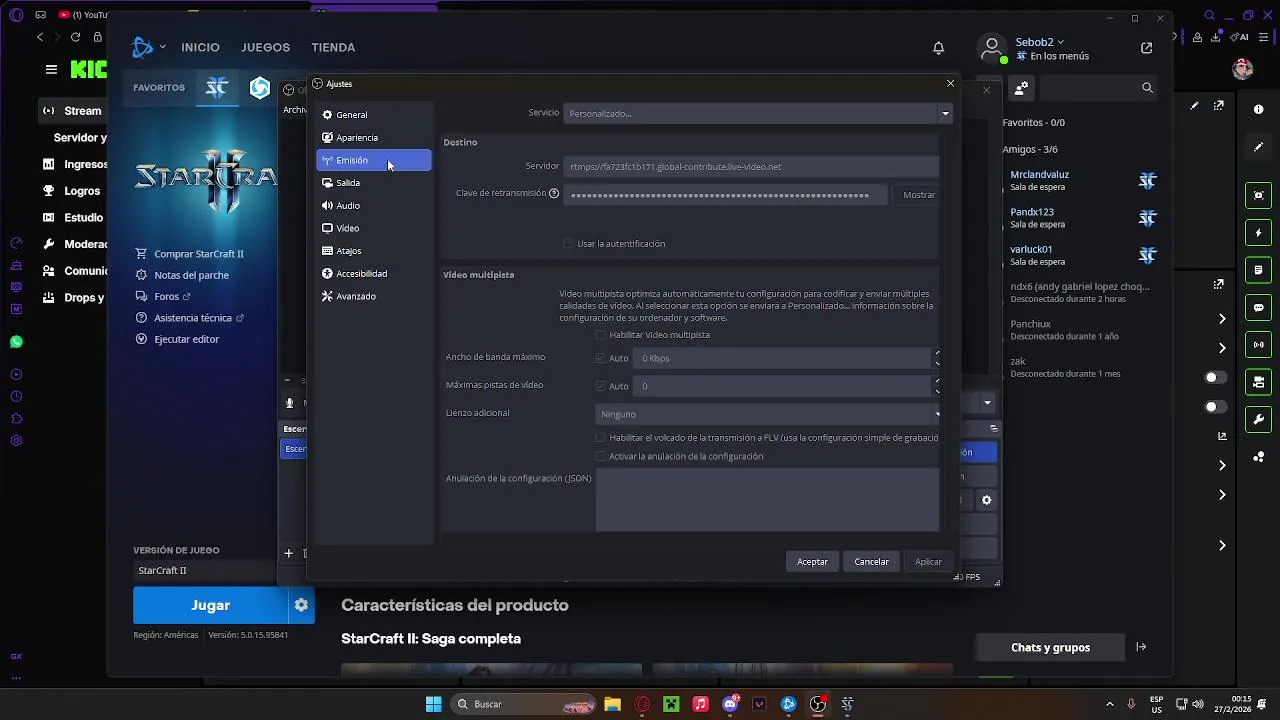Click the lightning bolt icon in Kick right toolbar
The image size is (1280, 720).
(x=1259, y=233)
